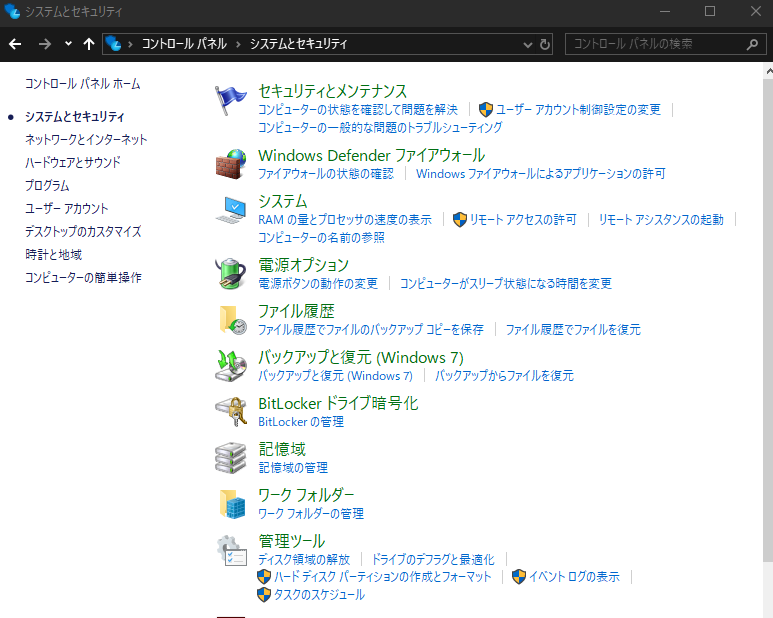773x618 pixels.
Task: Click the shield icon beside タスクのスケジュール
Action: [x=264, y=594]
